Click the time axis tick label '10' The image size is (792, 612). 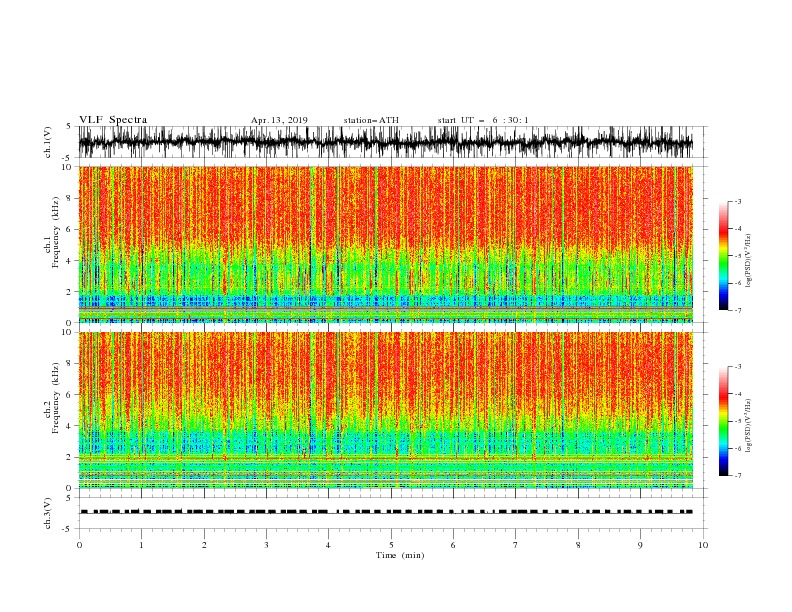tap(703, 545)
